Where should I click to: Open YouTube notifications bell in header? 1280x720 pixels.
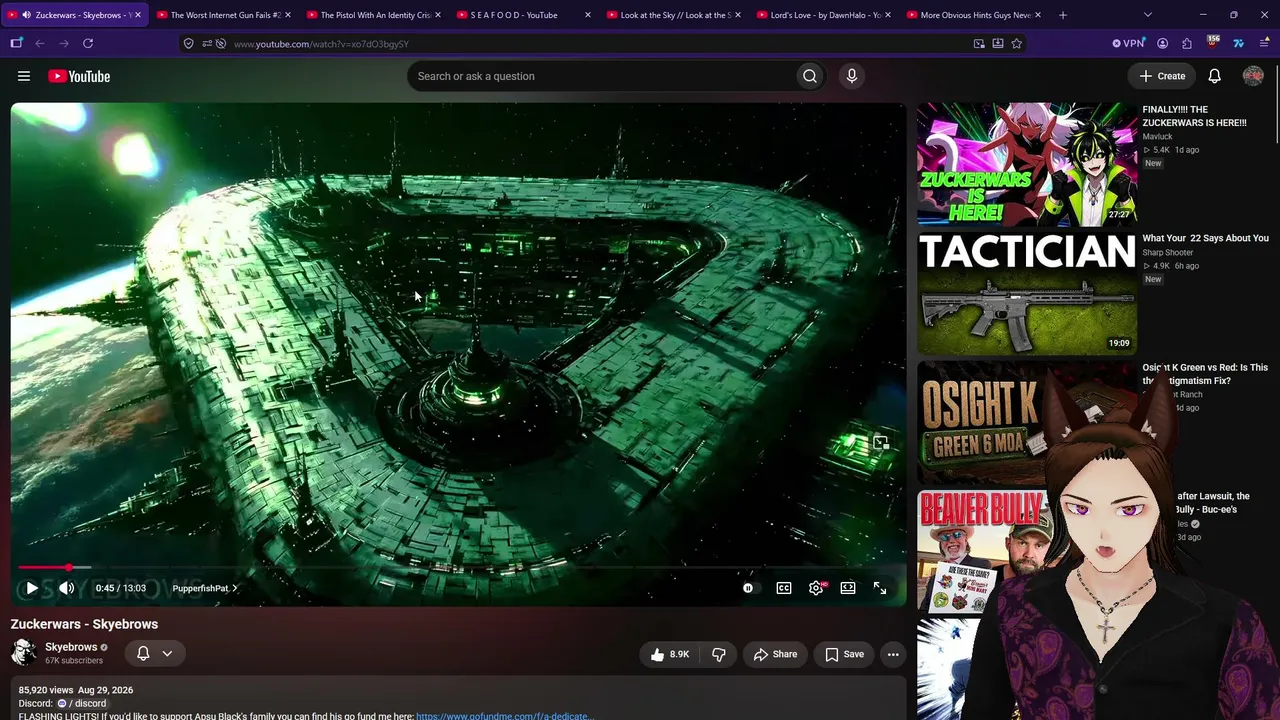(x=1214, y=76)
